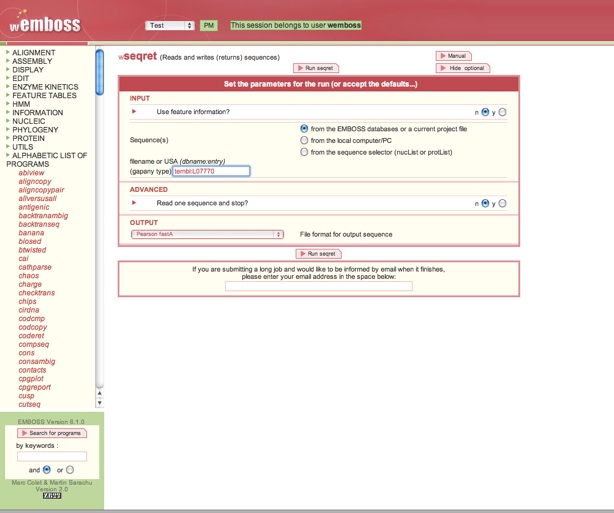Expand the HMM category

21,104
